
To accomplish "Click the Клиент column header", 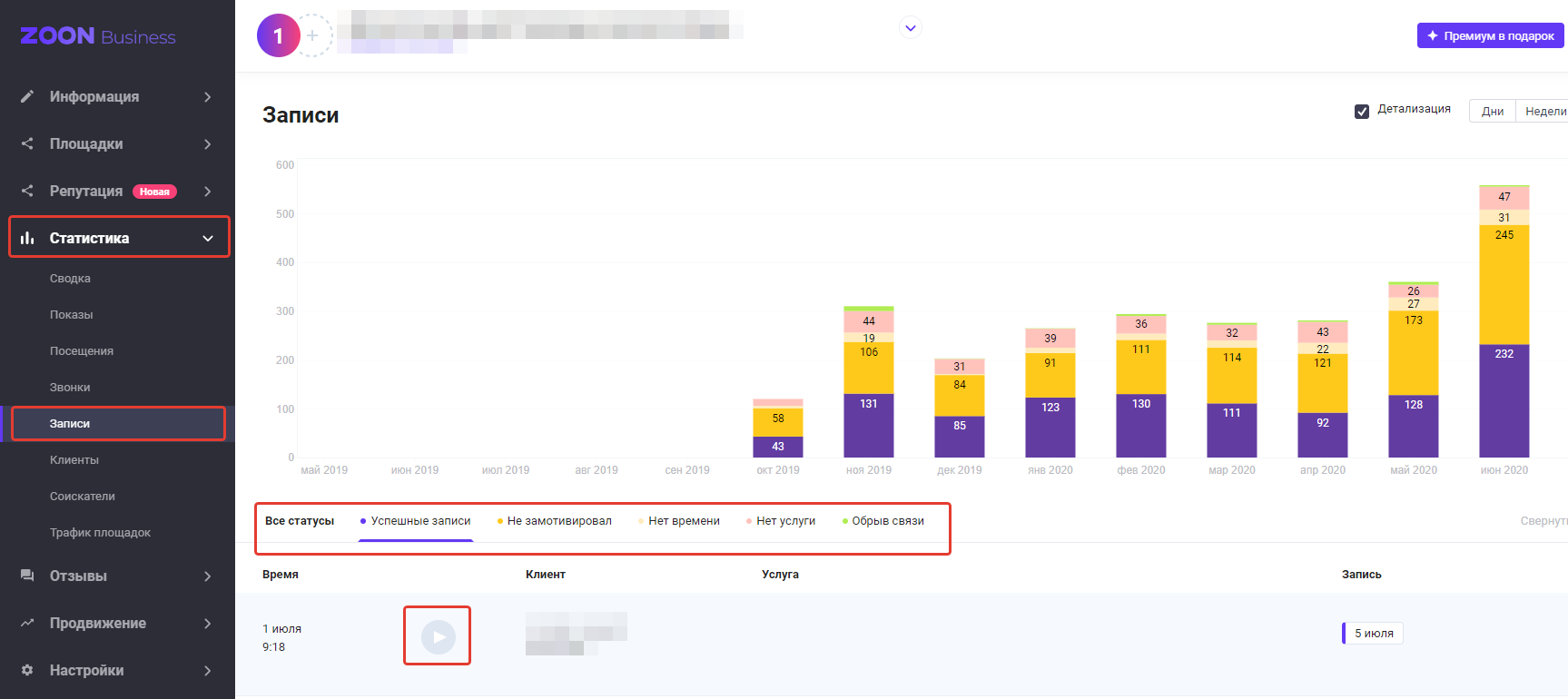I will point(546,575).
